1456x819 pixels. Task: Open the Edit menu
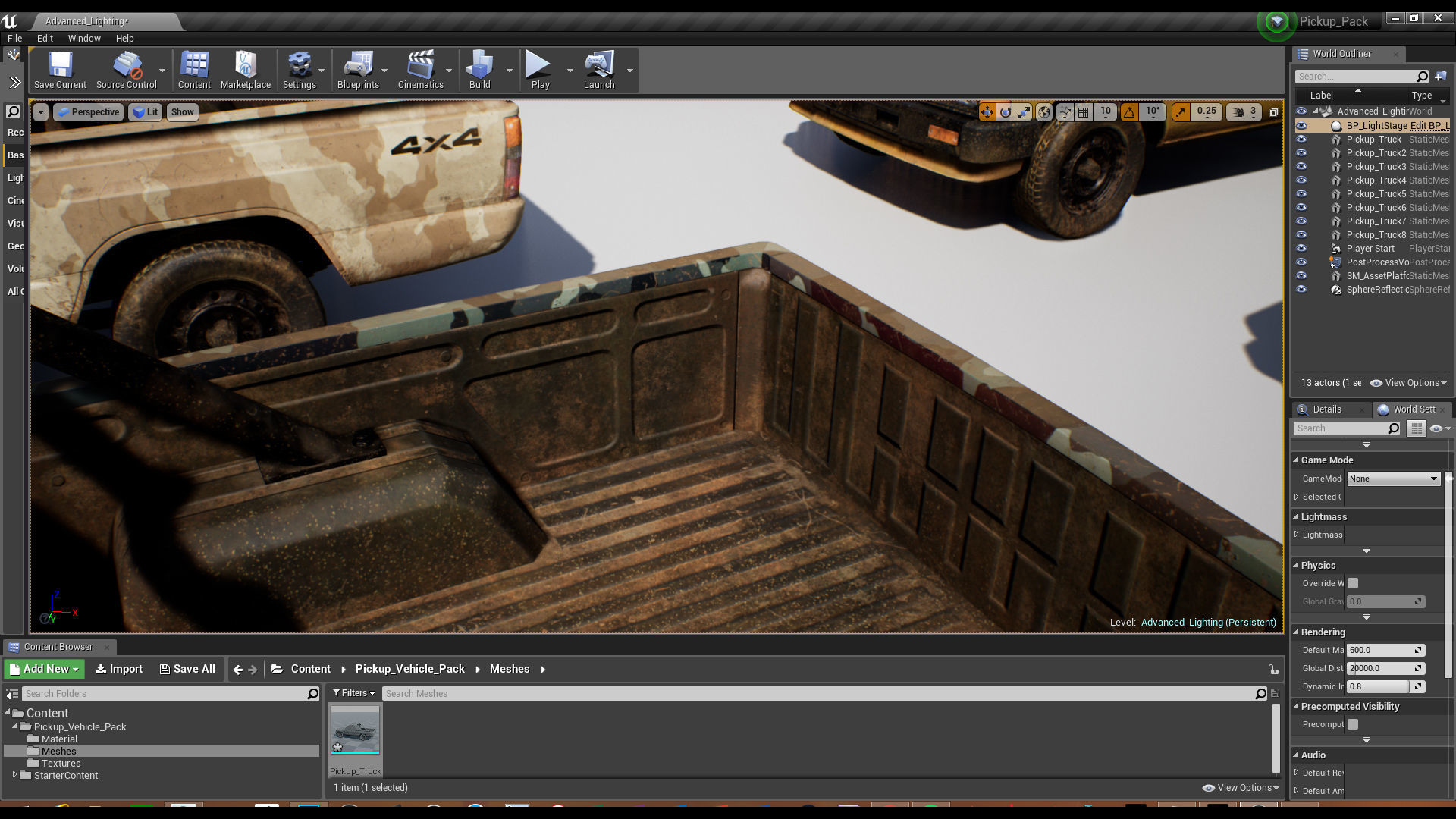click(x=45, y=38)
